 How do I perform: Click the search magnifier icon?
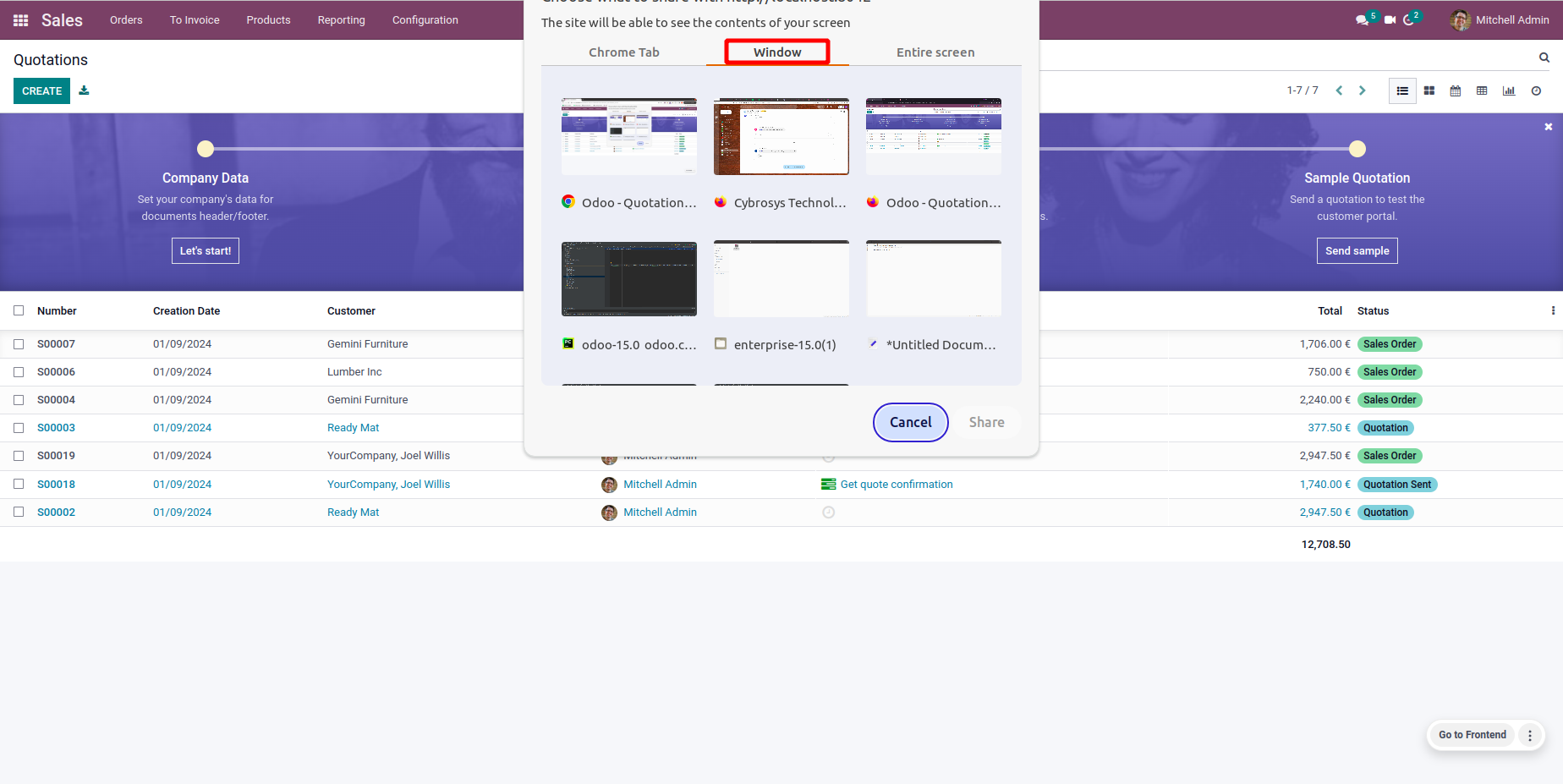pyautogui.click(x=1544, y=58)
